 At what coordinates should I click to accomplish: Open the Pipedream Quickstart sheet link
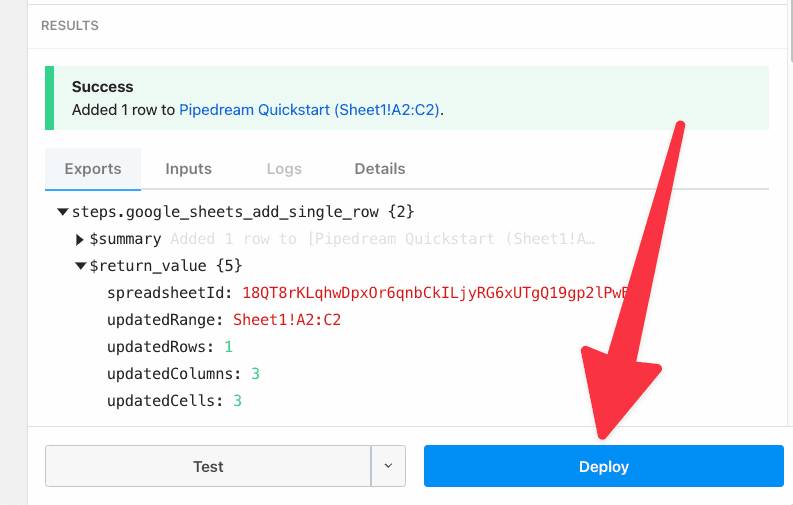pyautogui.click(x=310, y=110)
